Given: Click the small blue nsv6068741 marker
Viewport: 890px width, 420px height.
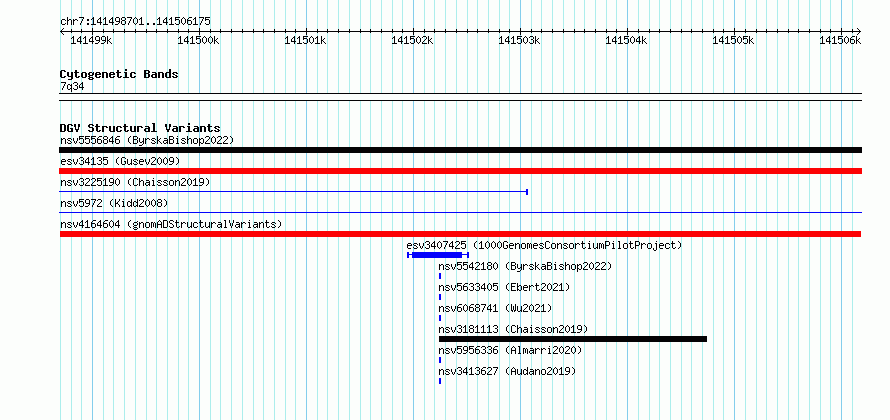Looking at the screenshot, I should [x=440, y=318].
